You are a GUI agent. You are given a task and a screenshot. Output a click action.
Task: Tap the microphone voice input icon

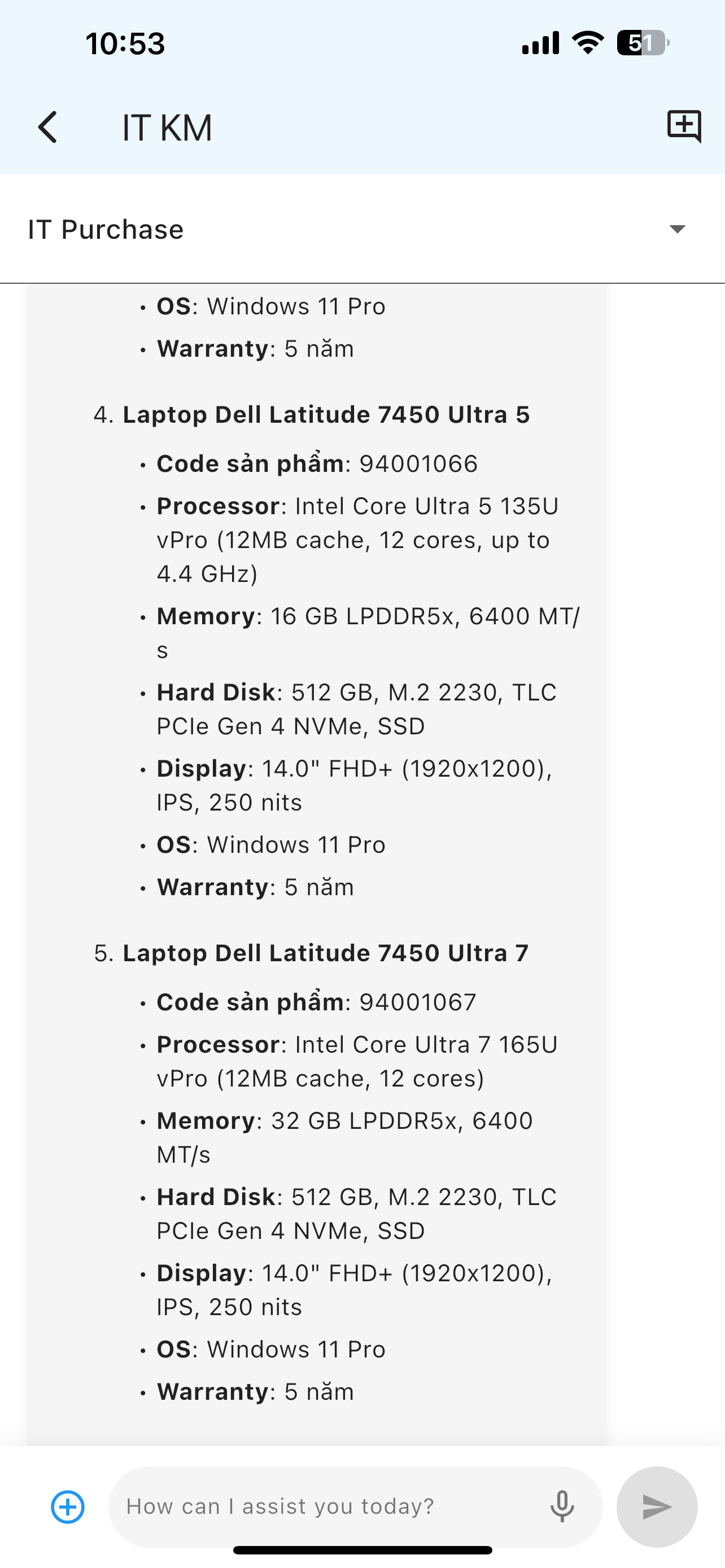(x=562, y=1506)
